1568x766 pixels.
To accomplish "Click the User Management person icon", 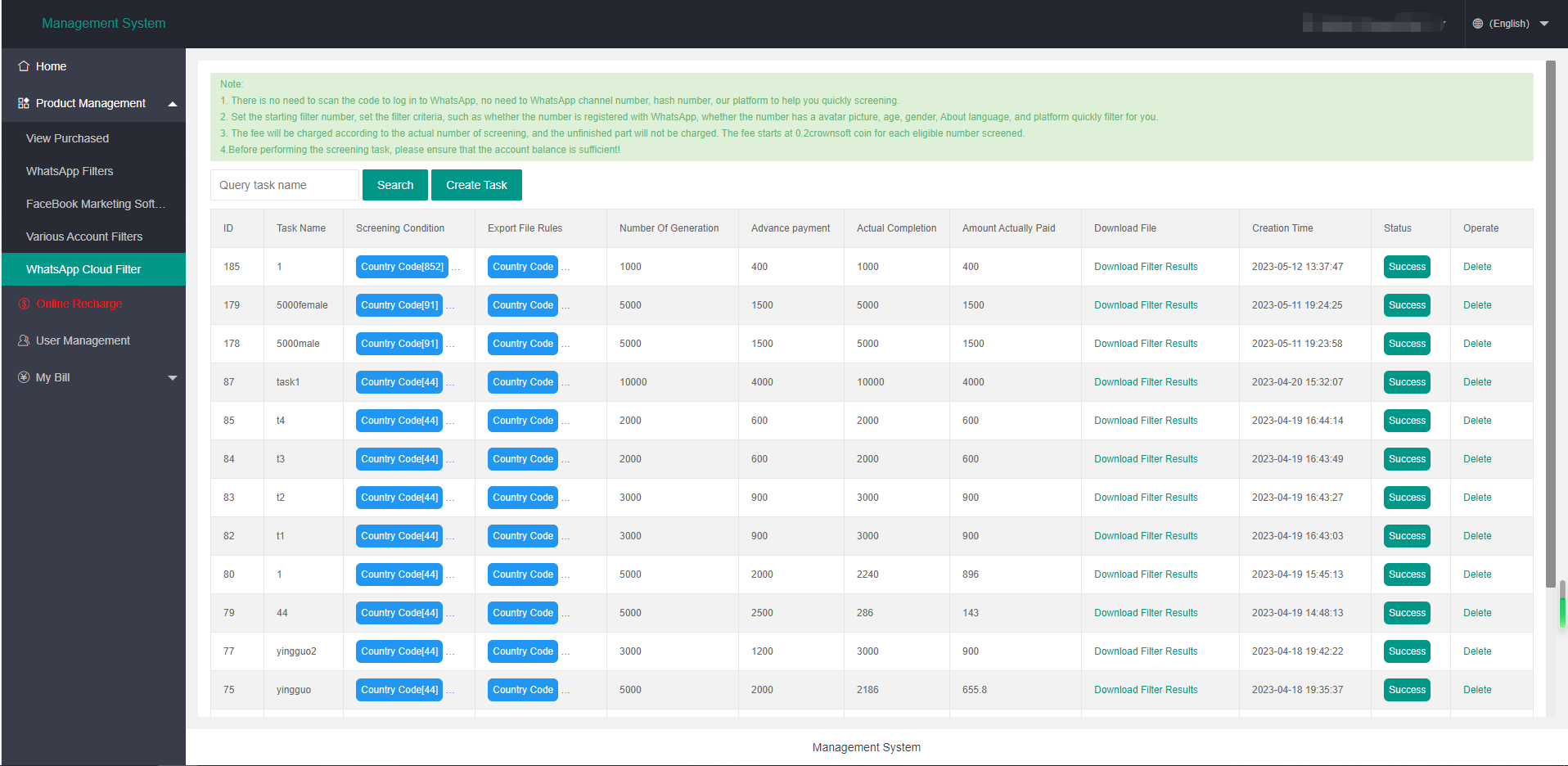I will click(24, 340).
